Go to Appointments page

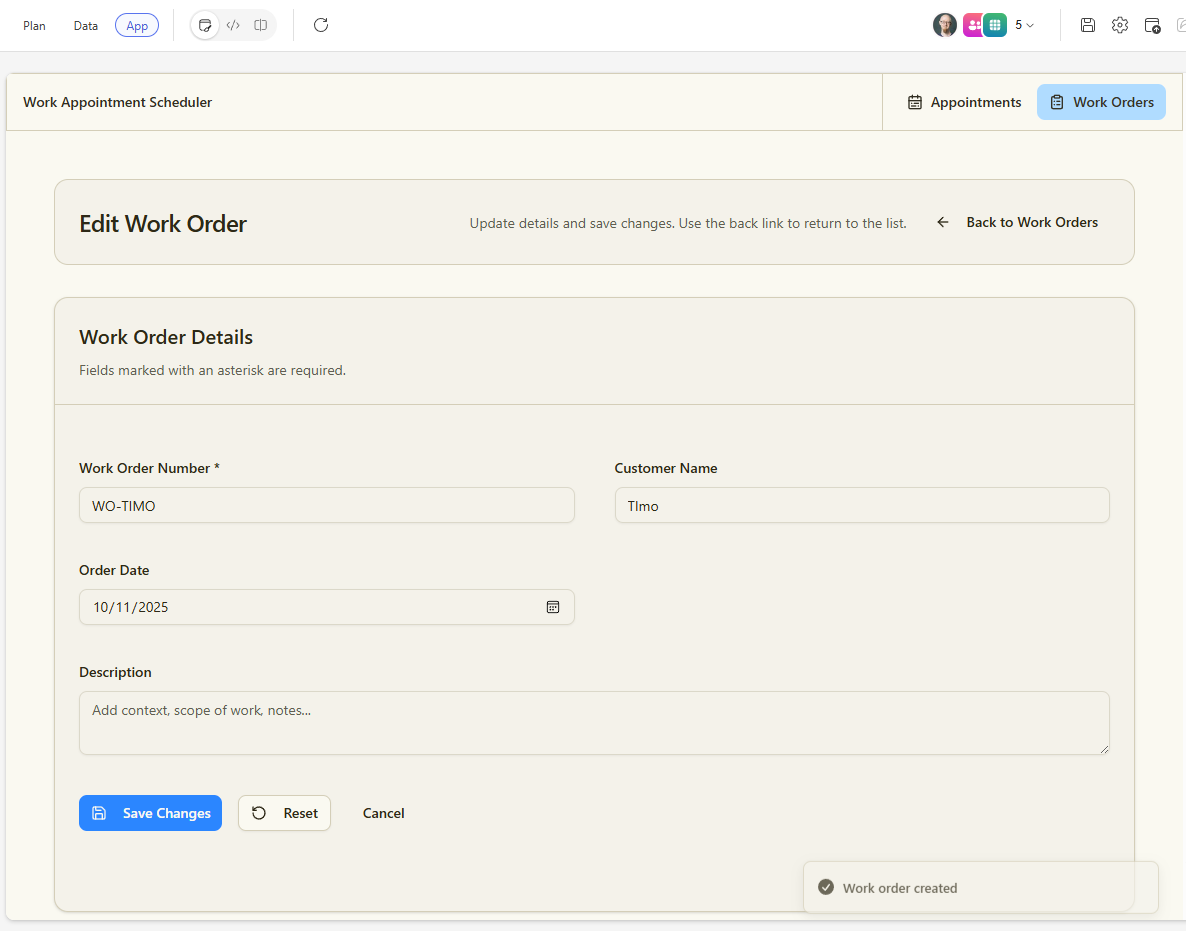click(x=964, y=102)
